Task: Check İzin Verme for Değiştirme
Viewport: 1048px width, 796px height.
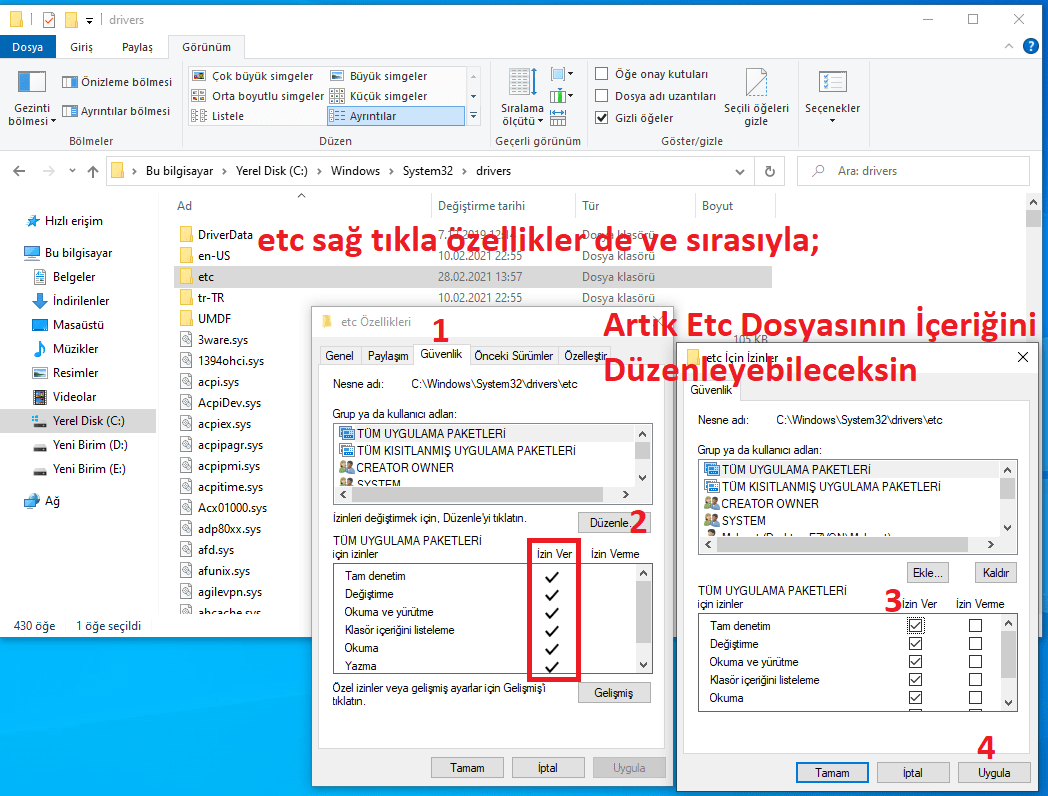Action: point(975,644)
